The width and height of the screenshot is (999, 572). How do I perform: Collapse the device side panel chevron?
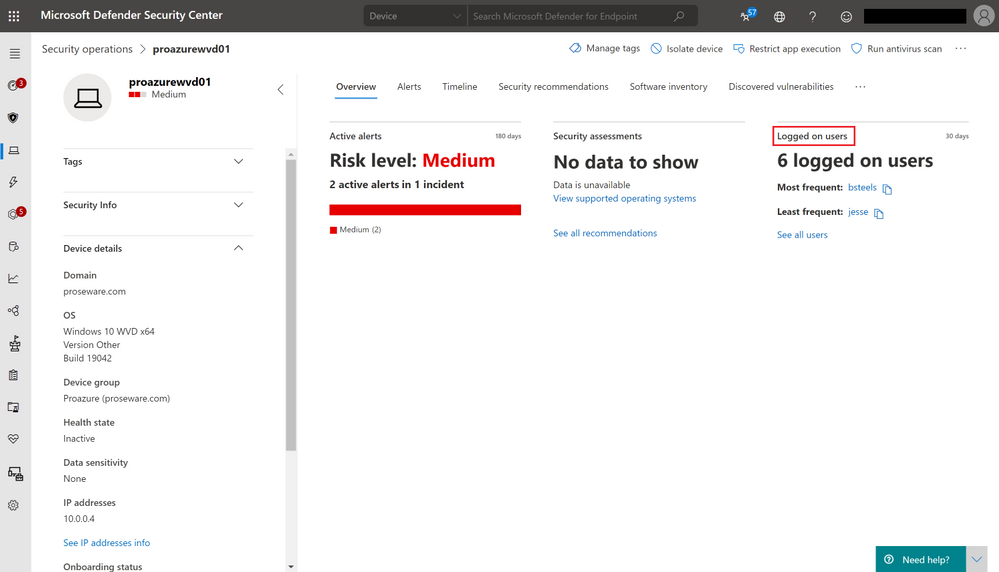point(280,90)
